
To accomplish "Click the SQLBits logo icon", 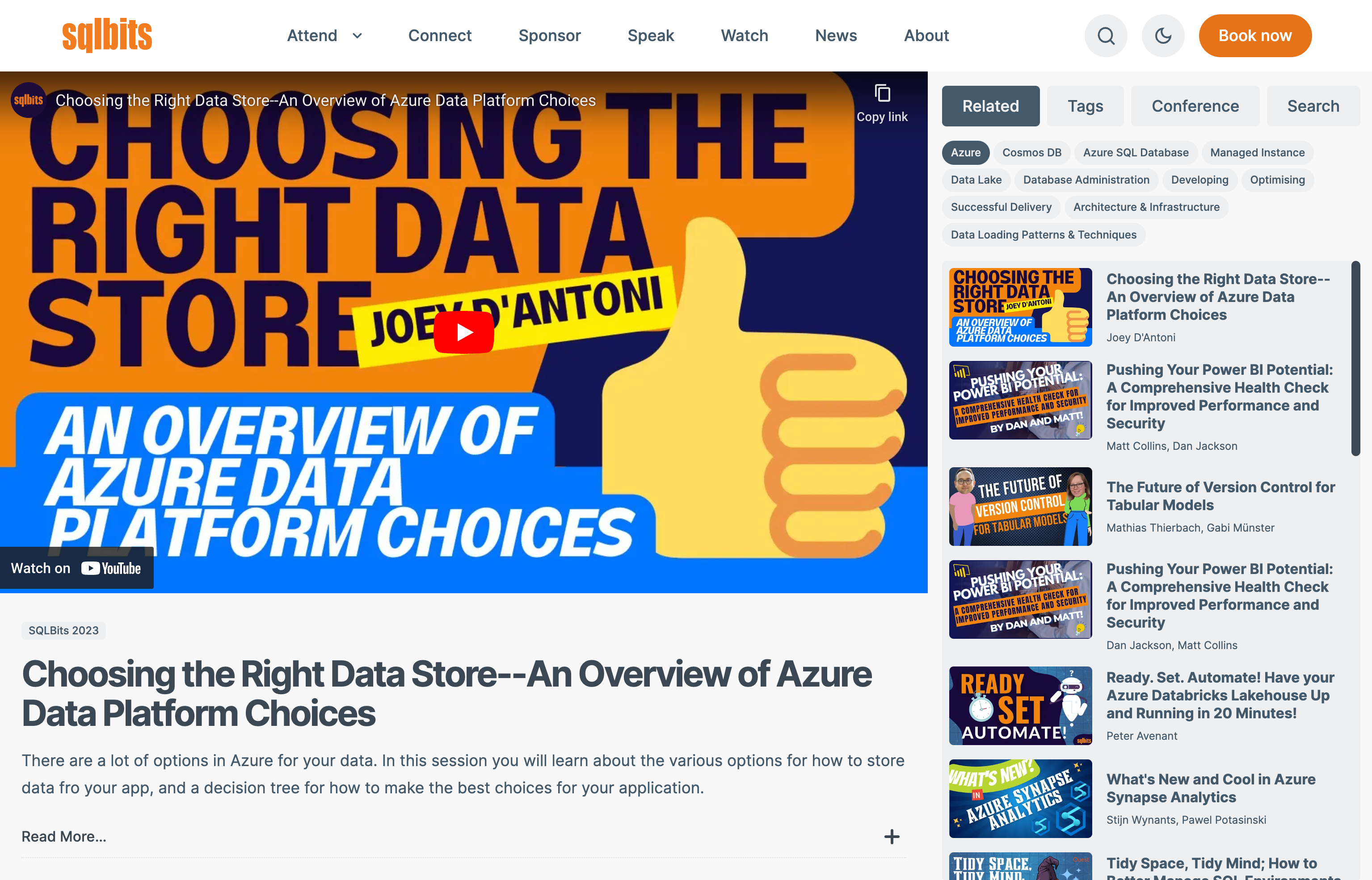I will click(x=107, y=35).
